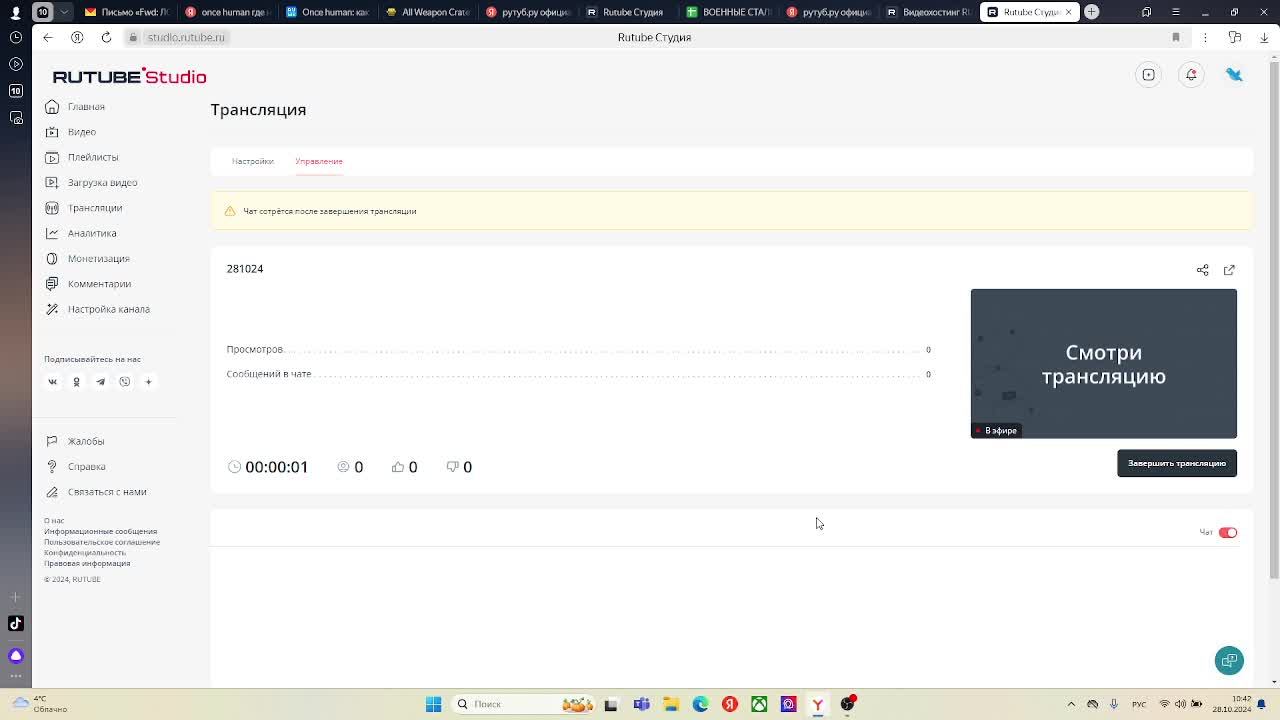The width and height of the screenshot is (1280, 720).
Task: Open notifications bell in header
Action: (x=1191, y=75)
